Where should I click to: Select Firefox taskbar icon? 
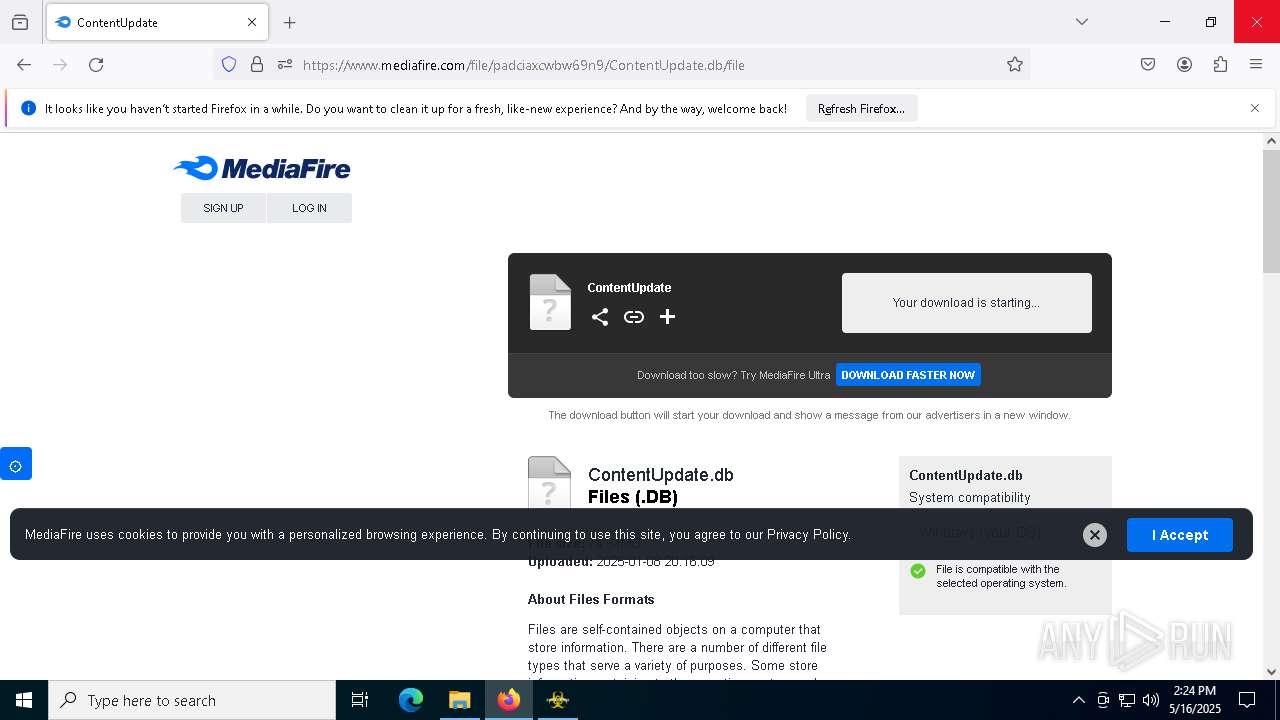click(x=509, y=700)
